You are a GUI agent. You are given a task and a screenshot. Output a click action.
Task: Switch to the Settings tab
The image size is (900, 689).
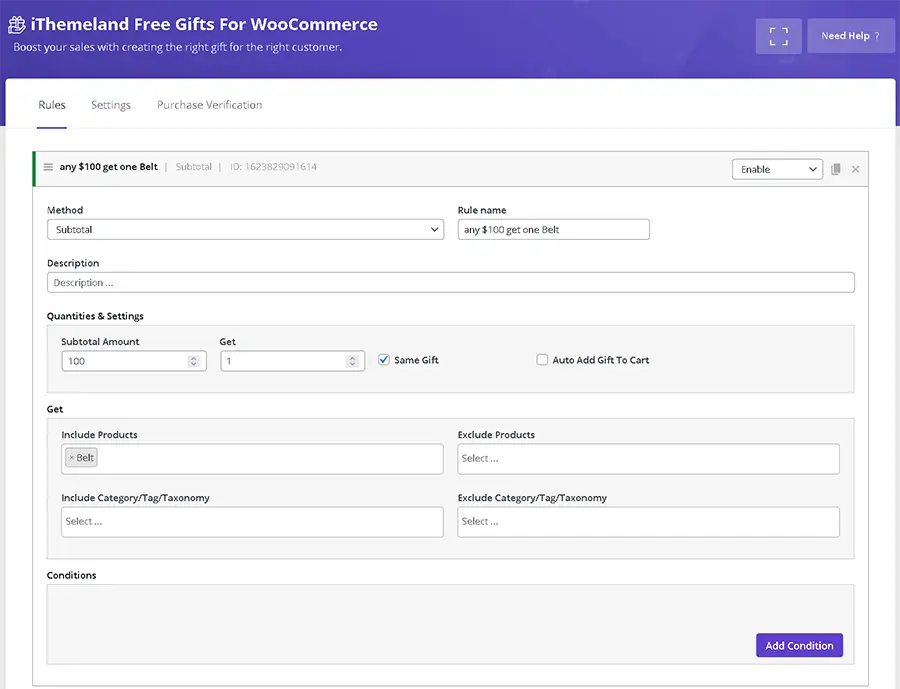[x=111, y=105]
